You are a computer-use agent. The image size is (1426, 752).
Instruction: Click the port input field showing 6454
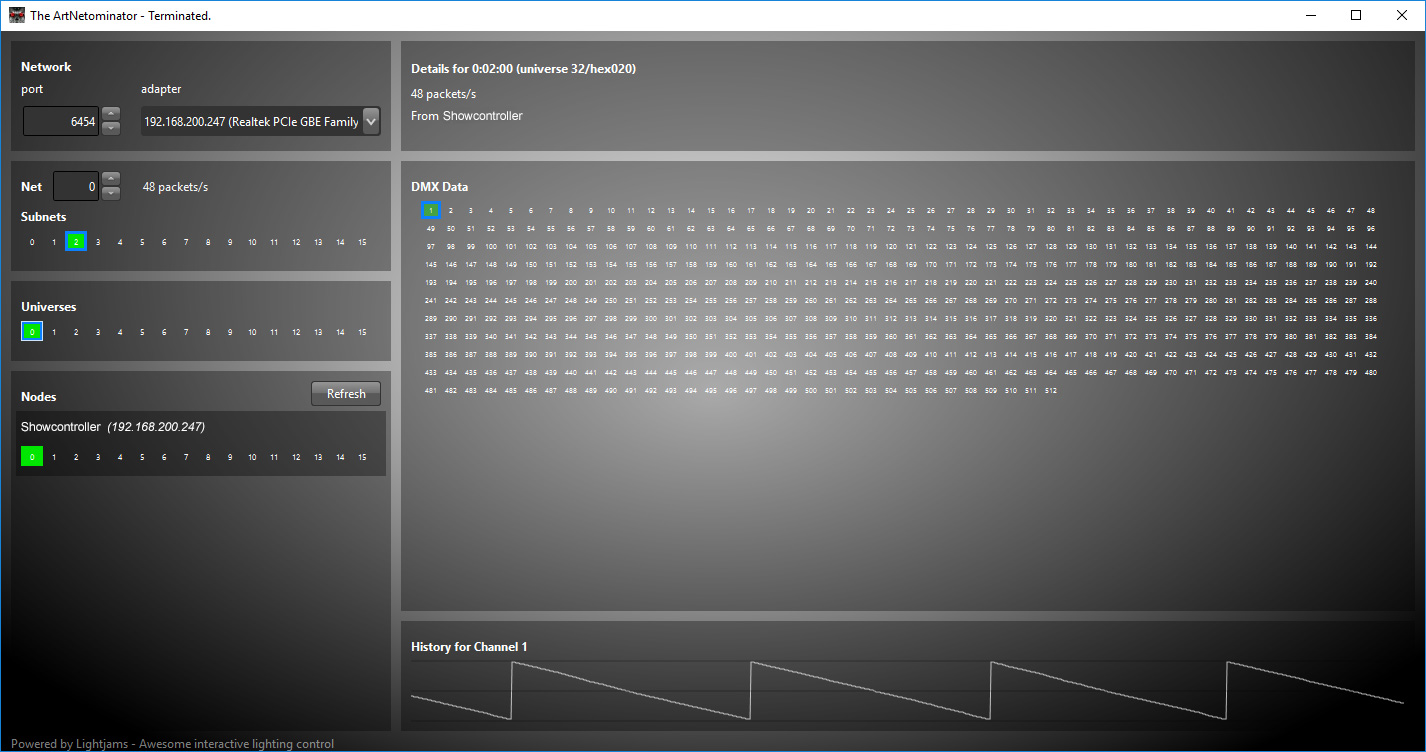(x=61, y=122)
